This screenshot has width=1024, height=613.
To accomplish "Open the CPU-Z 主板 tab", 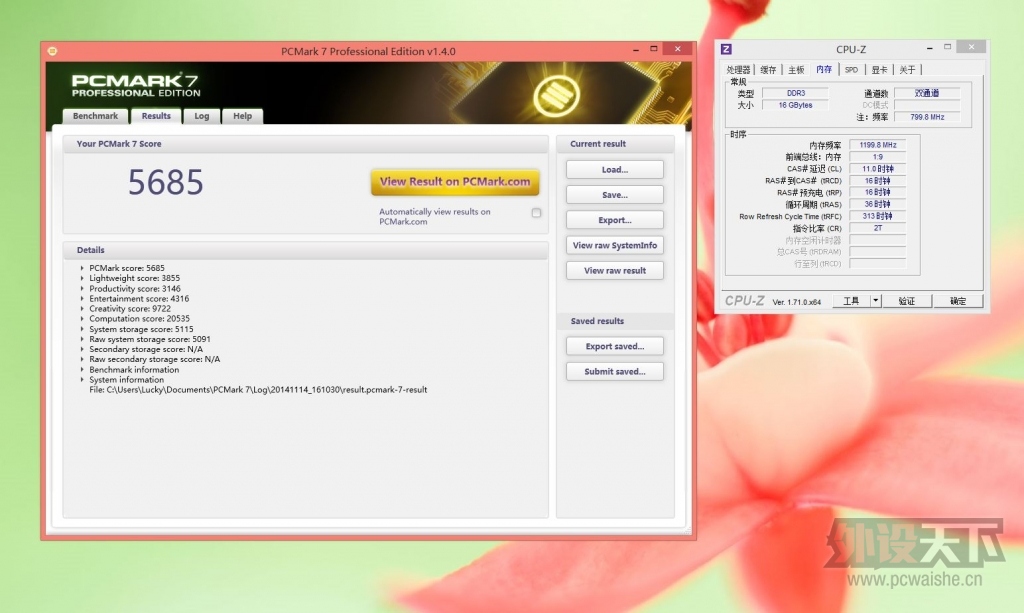I will click(x=796, y=70).
